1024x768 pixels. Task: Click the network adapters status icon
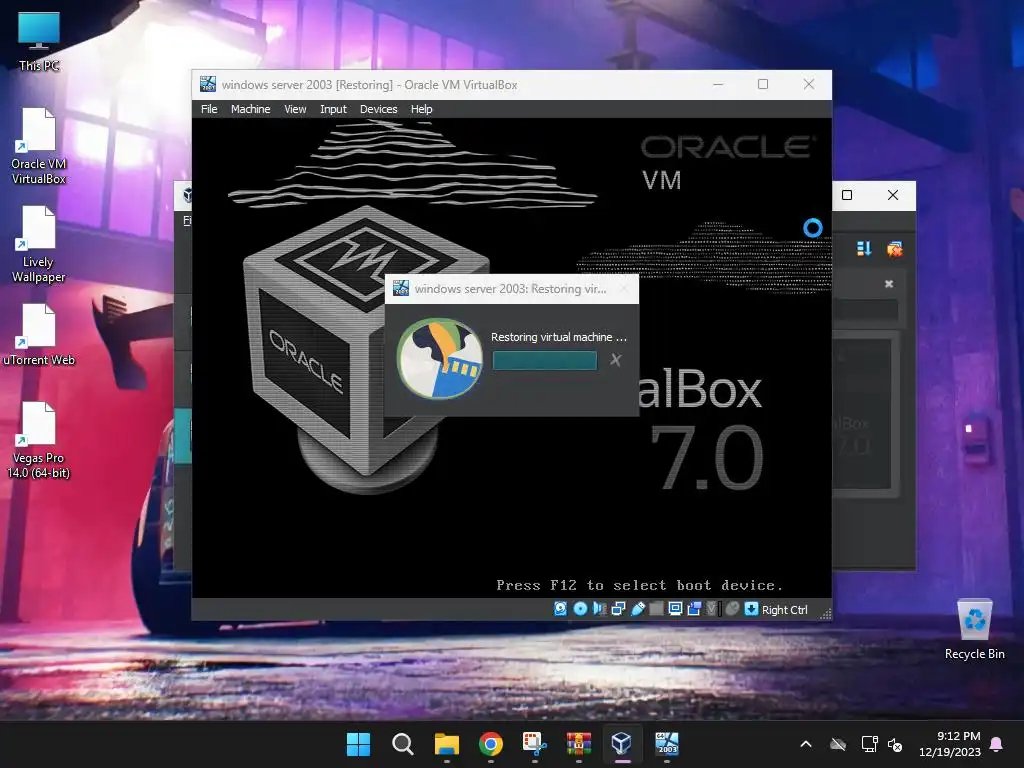618,609
